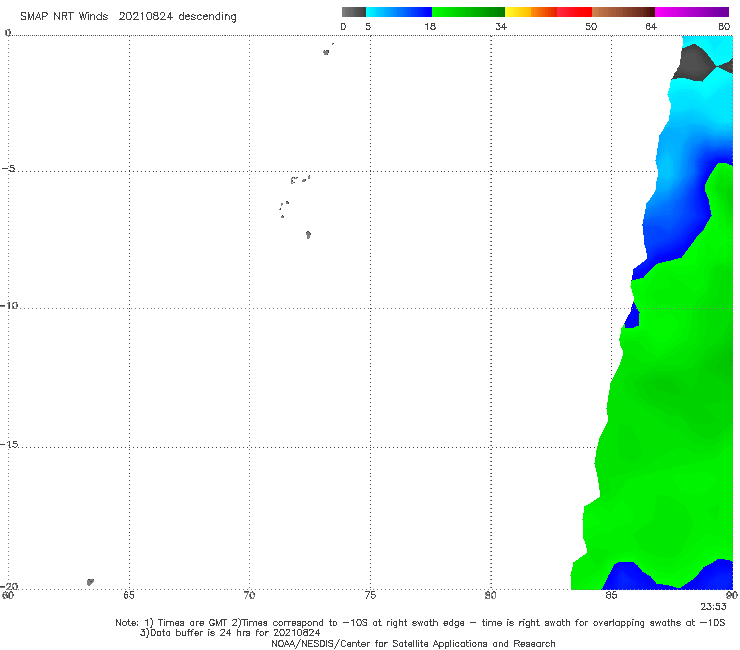The height and width of the screenshot is (650, 740).
Task: Click the latitude label "-10"
Action: (9, 305)
